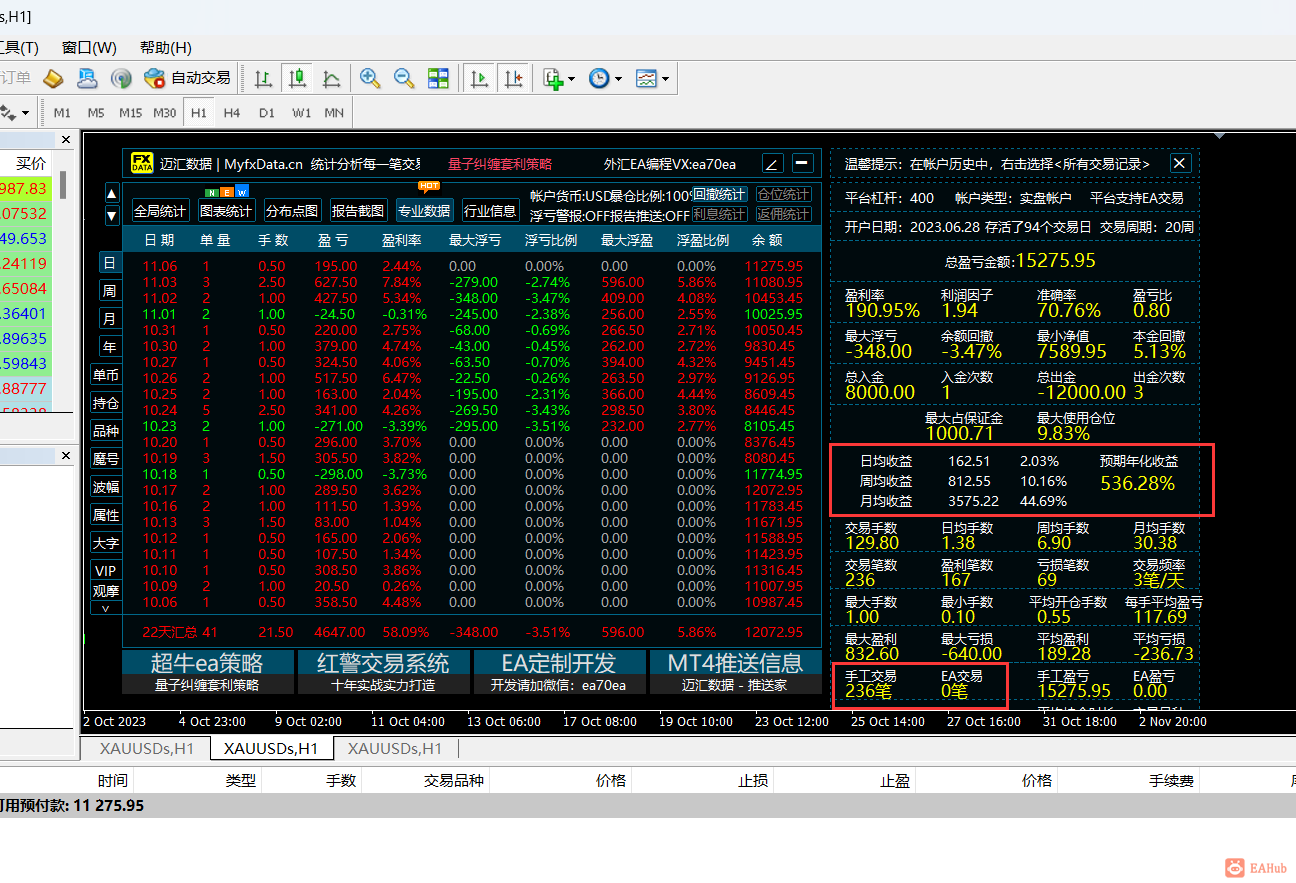Viewport: 1296px width, 883px height.
Task: Click the 交易品种 column header
Action: (454, 781)
